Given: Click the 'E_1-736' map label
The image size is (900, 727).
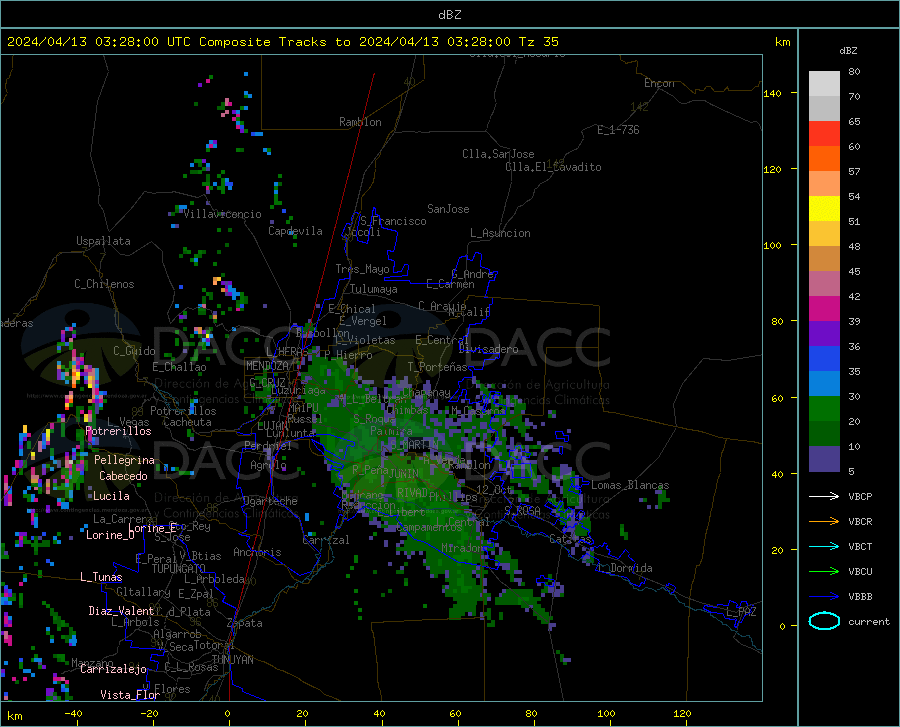Looking at the screenshot, I should point(618,130).
